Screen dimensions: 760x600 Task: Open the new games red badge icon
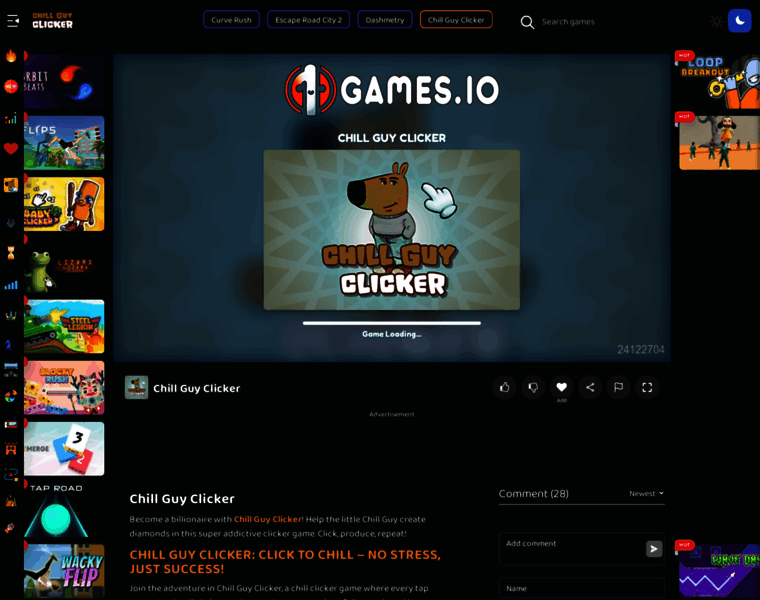pos(11,86)
